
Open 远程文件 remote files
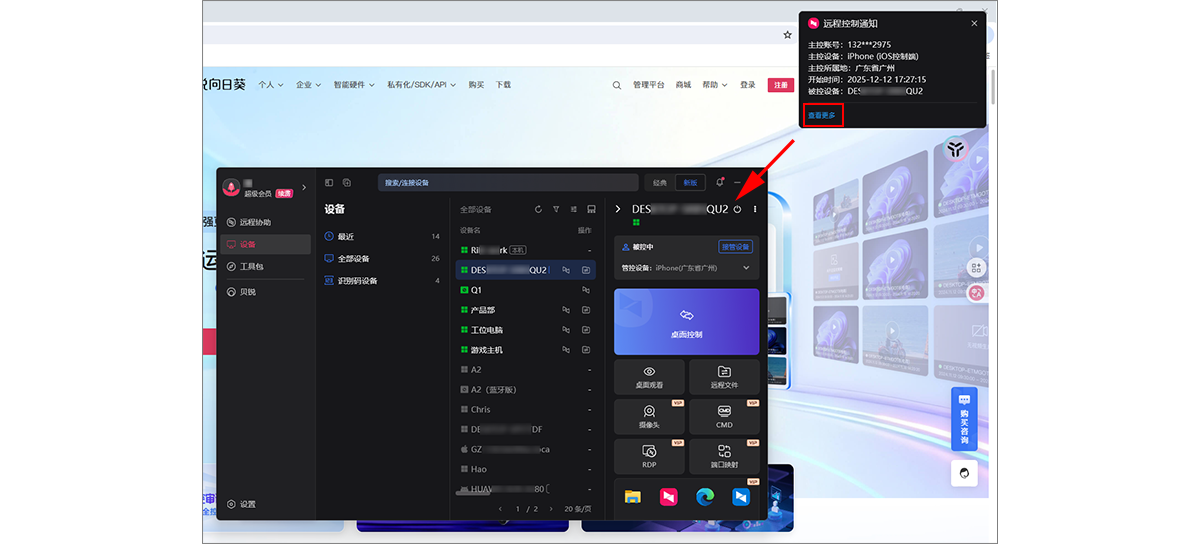(x=724, y=377)
